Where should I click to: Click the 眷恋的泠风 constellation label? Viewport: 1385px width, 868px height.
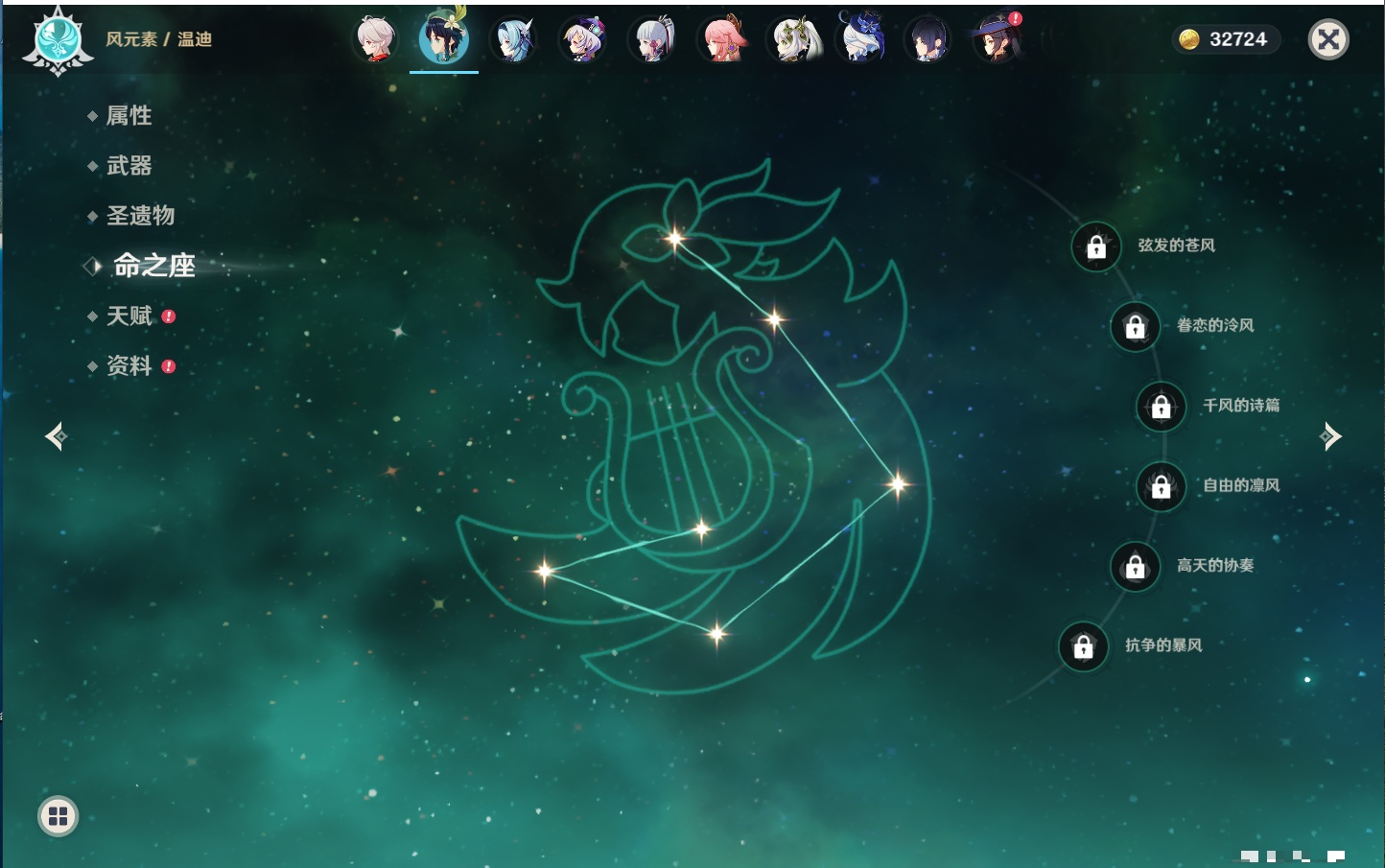click(x=1216, y=325)
